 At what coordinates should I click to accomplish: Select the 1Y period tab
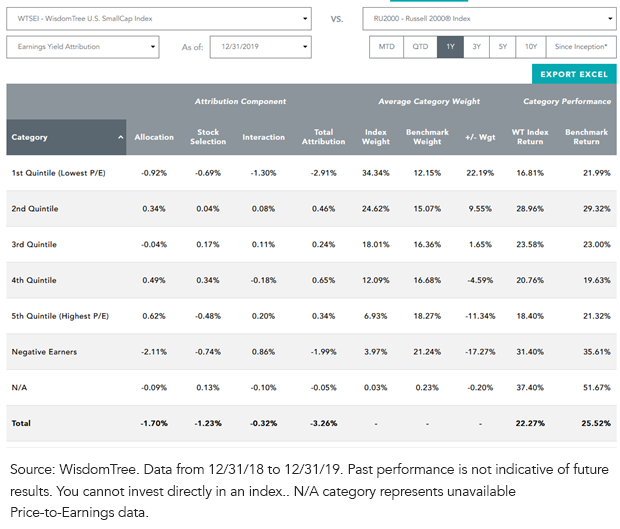pos(450,47)
